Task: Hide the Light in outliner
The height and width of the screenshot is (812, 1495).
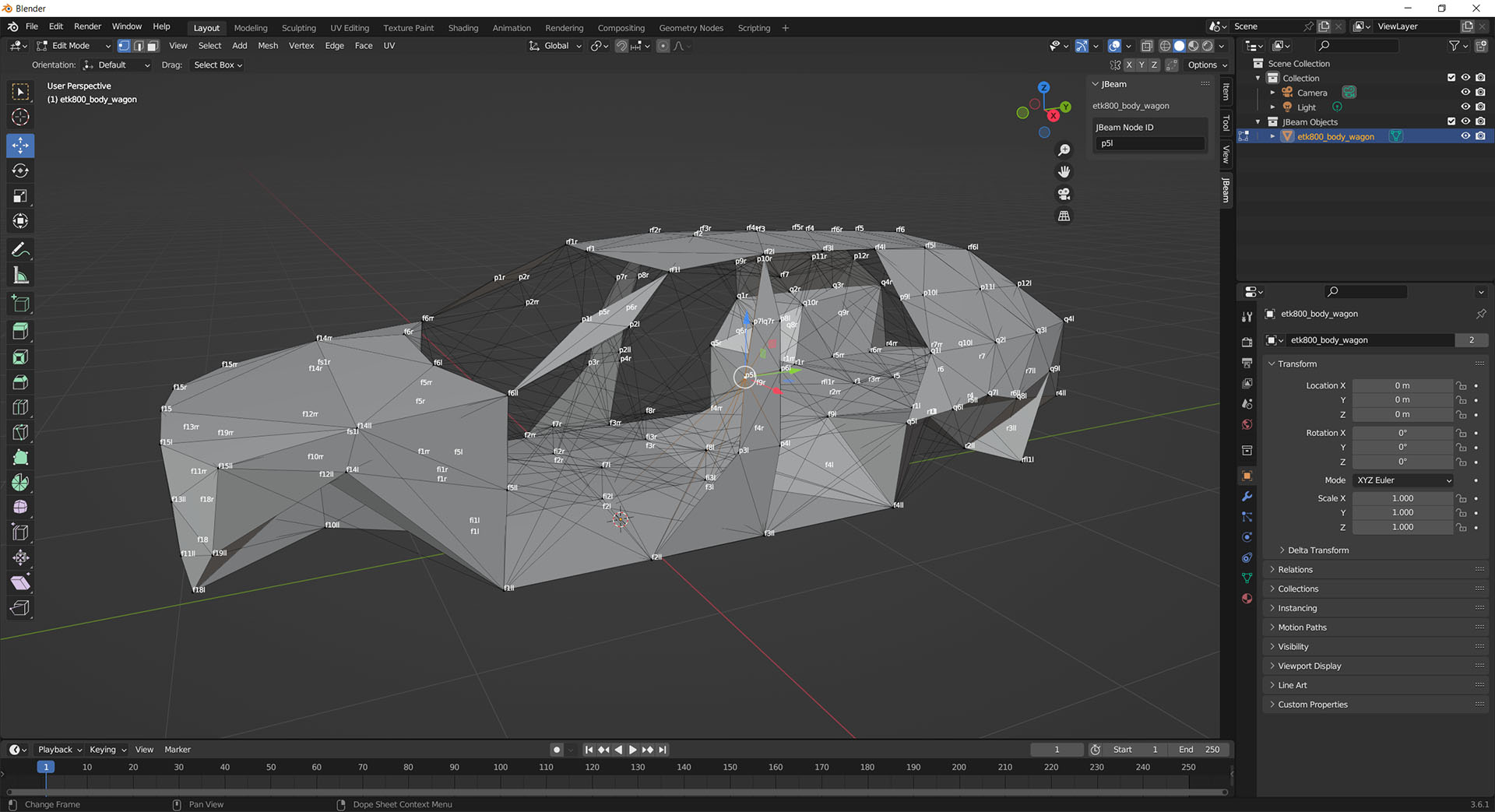Action: tap(1465, 107)
